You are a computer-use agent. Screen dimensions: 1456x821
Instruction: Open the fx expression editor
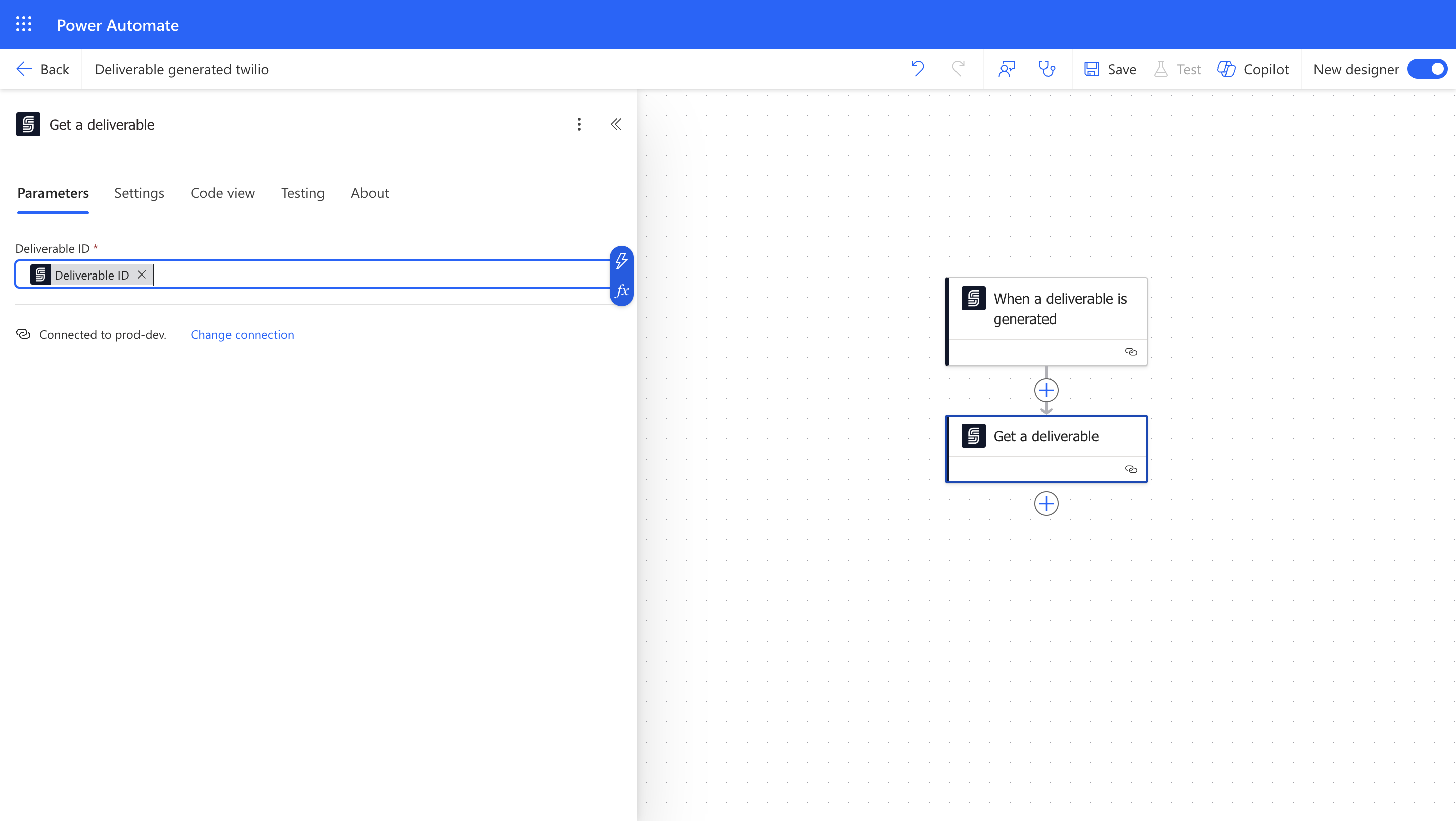[x=621, y=291]
